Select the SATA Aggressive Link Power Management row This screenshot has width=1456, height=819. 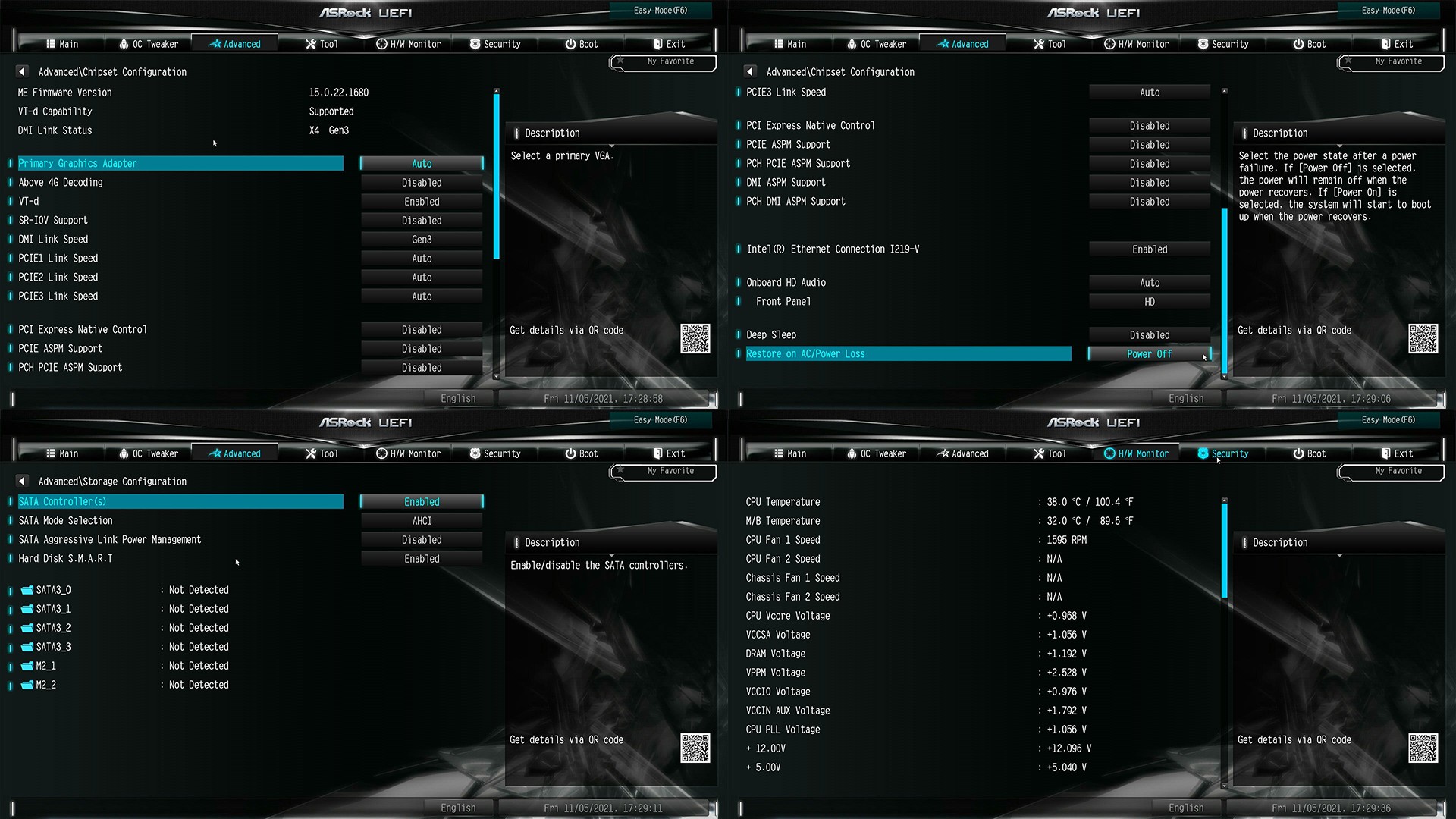tap(110, 540)
